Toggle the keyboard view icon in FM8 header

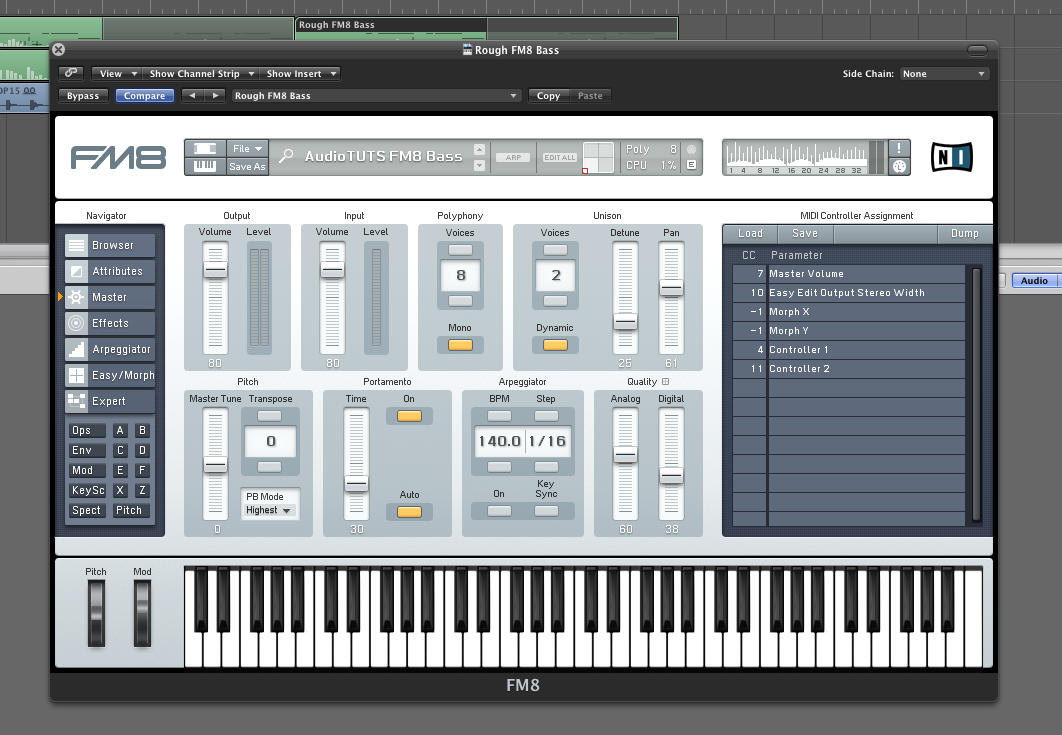205,166
